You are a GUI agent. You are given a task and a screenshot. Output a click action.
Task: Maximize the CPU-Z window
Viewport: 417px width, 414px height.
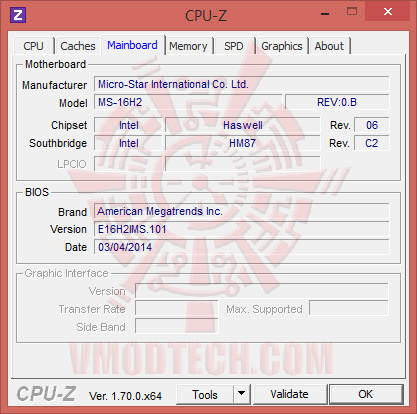tap(352, 12)
